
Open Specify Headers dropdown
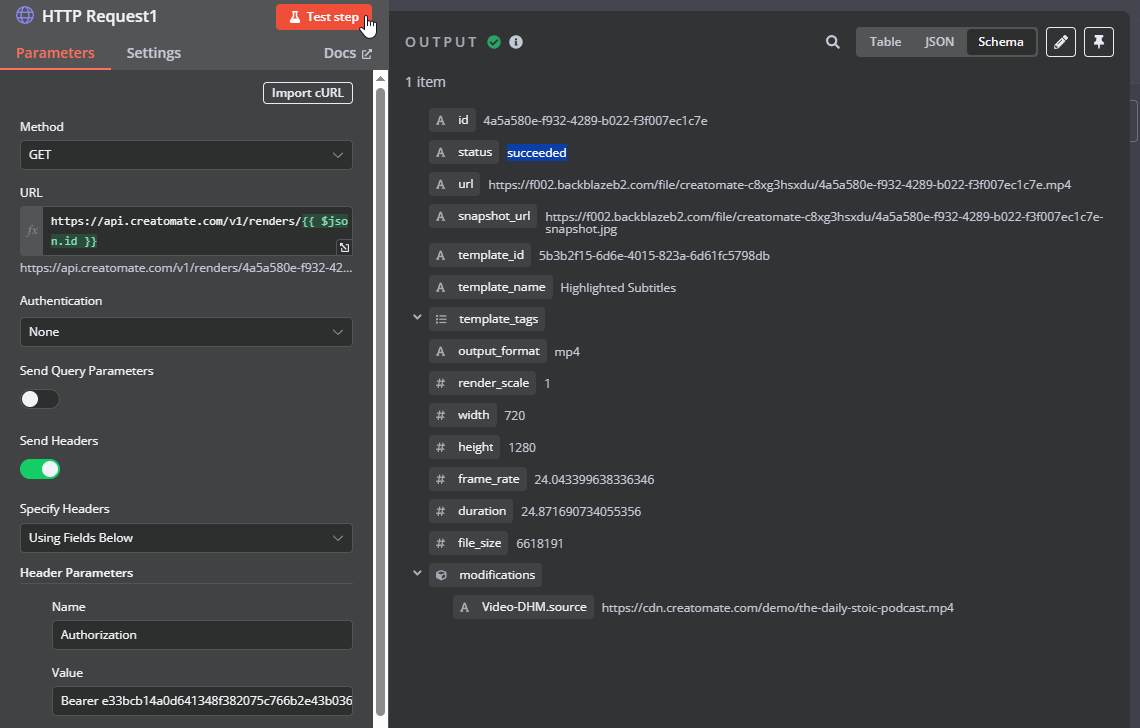pyautogui.click(x=186, y=538)
